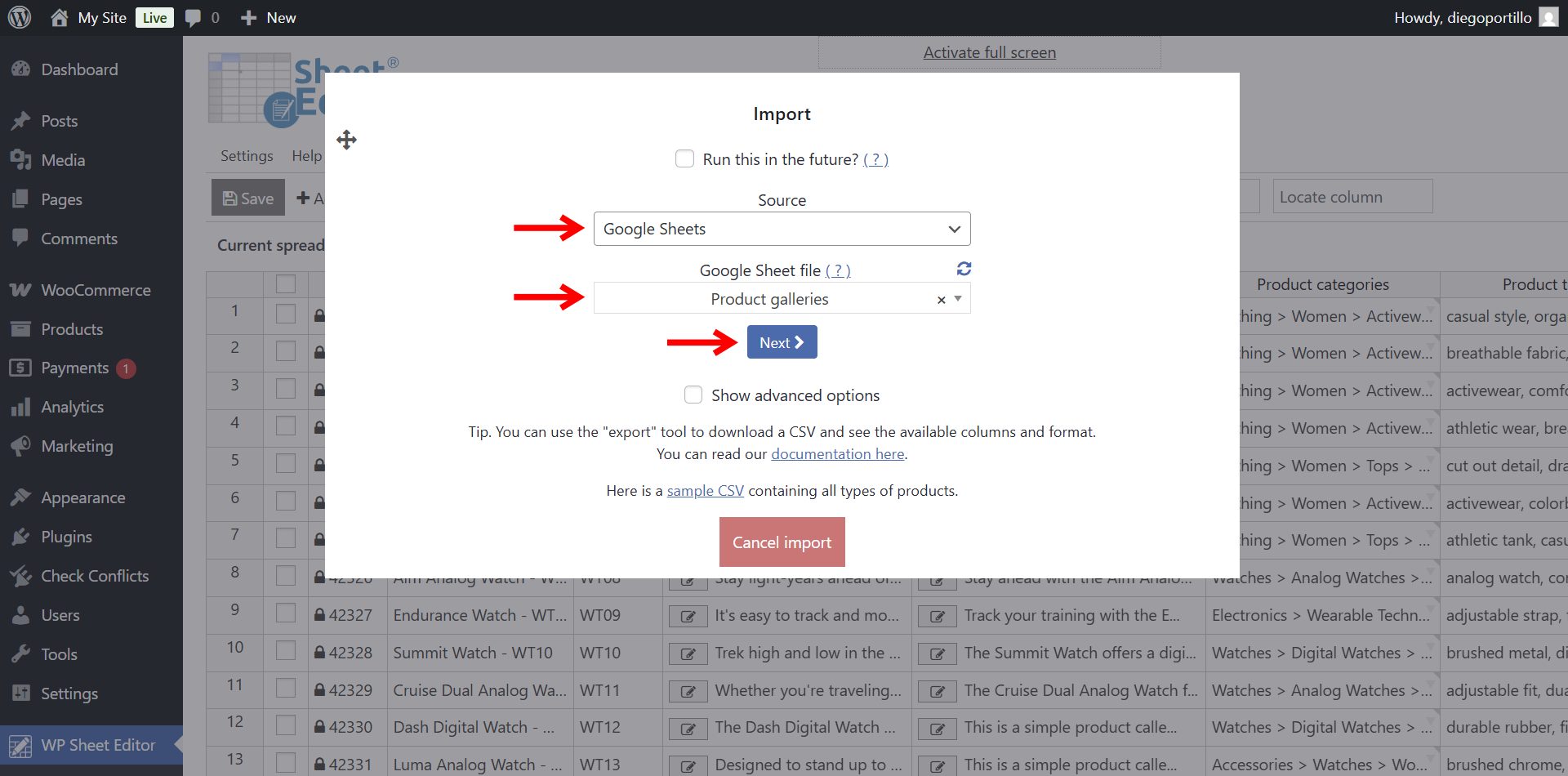Open the Source dropdown showing Google Sheets
The height and width of the screenshot is (776, 1568).
point(781,229)
